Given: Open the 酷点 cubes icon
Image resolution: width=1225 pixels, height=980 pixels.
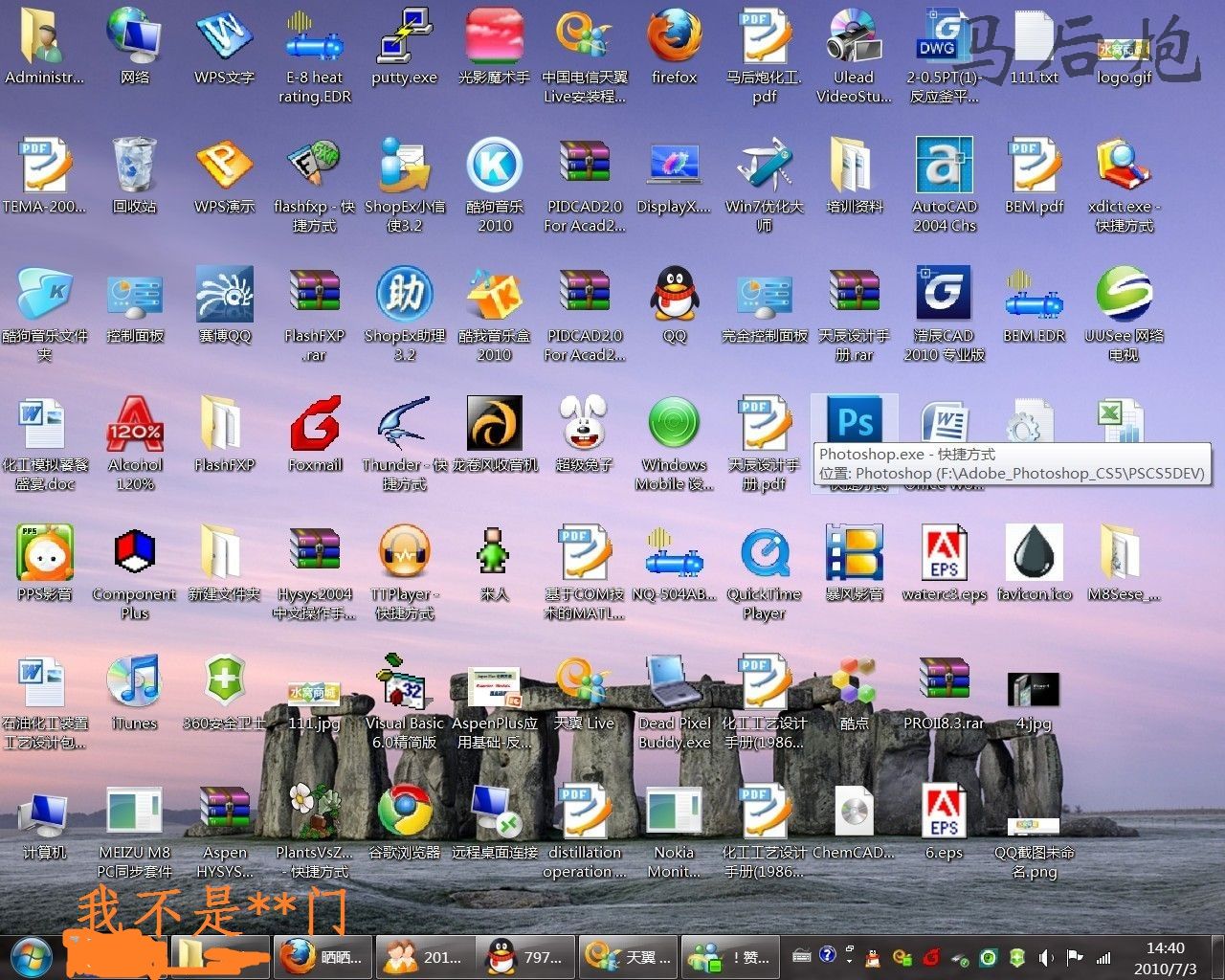Looking at the screenshot, I should [855, 681].
